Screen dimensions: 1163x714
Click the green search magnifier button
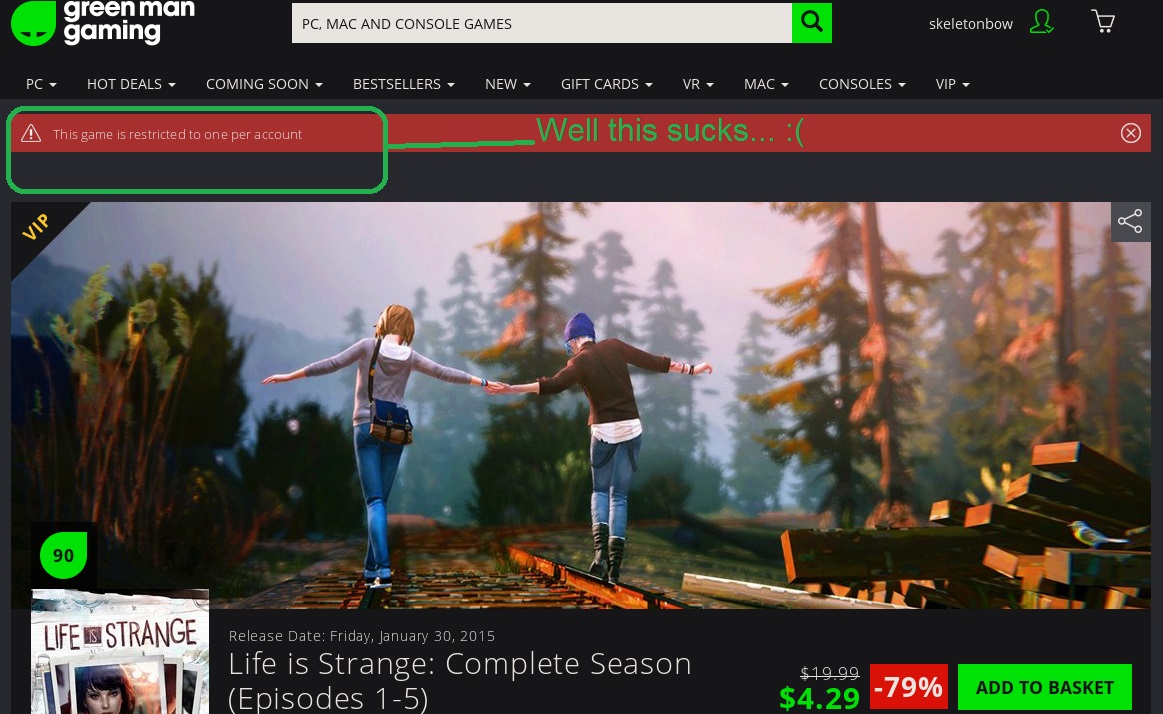(x=811, y=23)
